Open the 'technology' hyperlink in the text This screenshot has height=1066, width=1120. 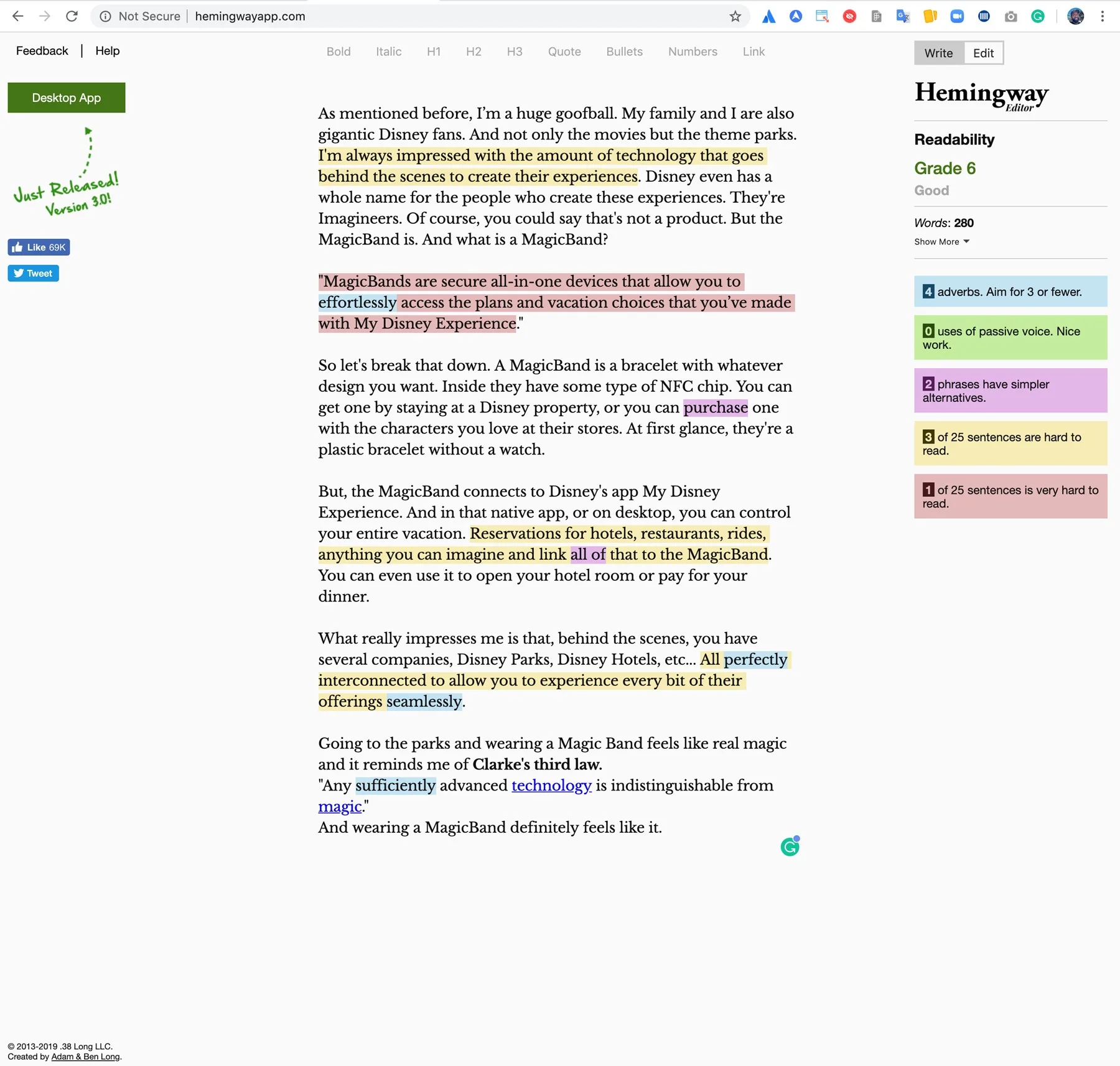click(x=551, y=786)
